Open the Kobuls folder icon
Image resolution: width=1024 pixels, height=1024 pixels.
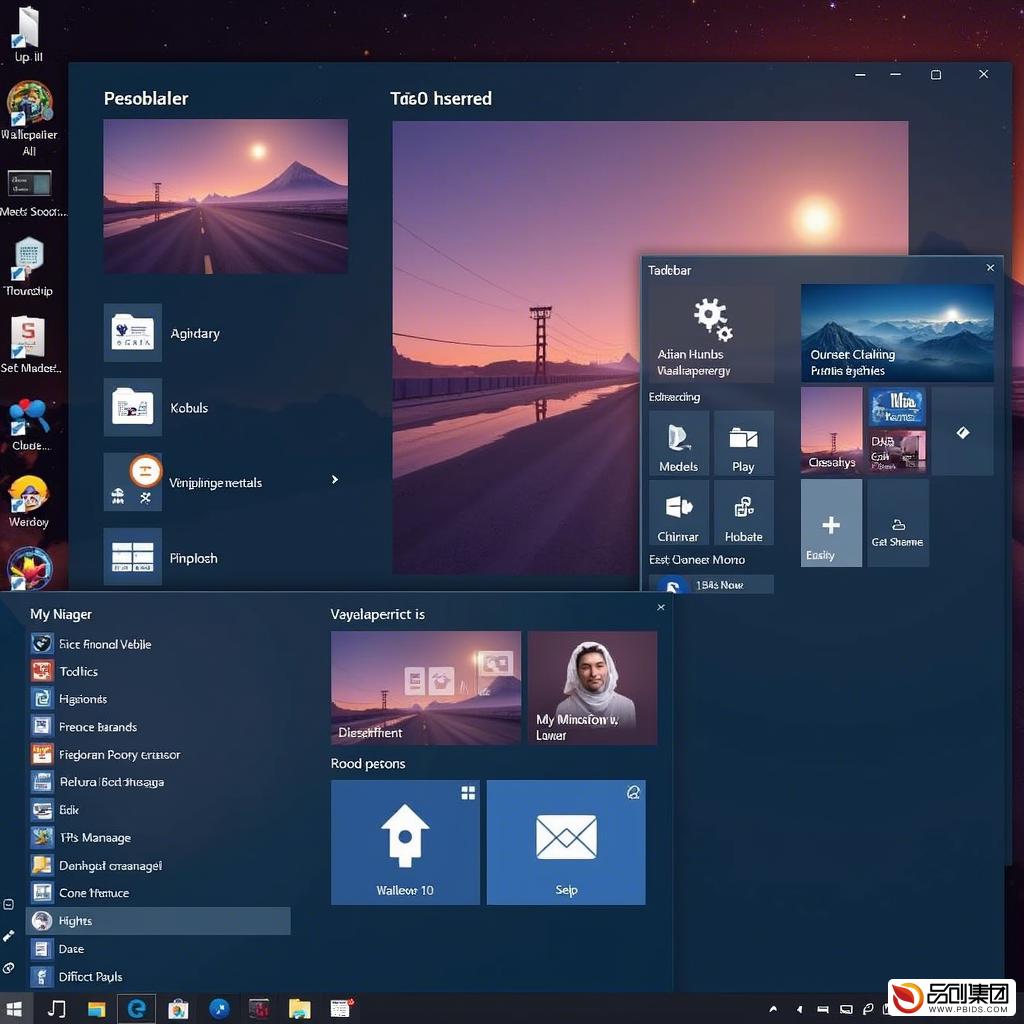point(133,407)
